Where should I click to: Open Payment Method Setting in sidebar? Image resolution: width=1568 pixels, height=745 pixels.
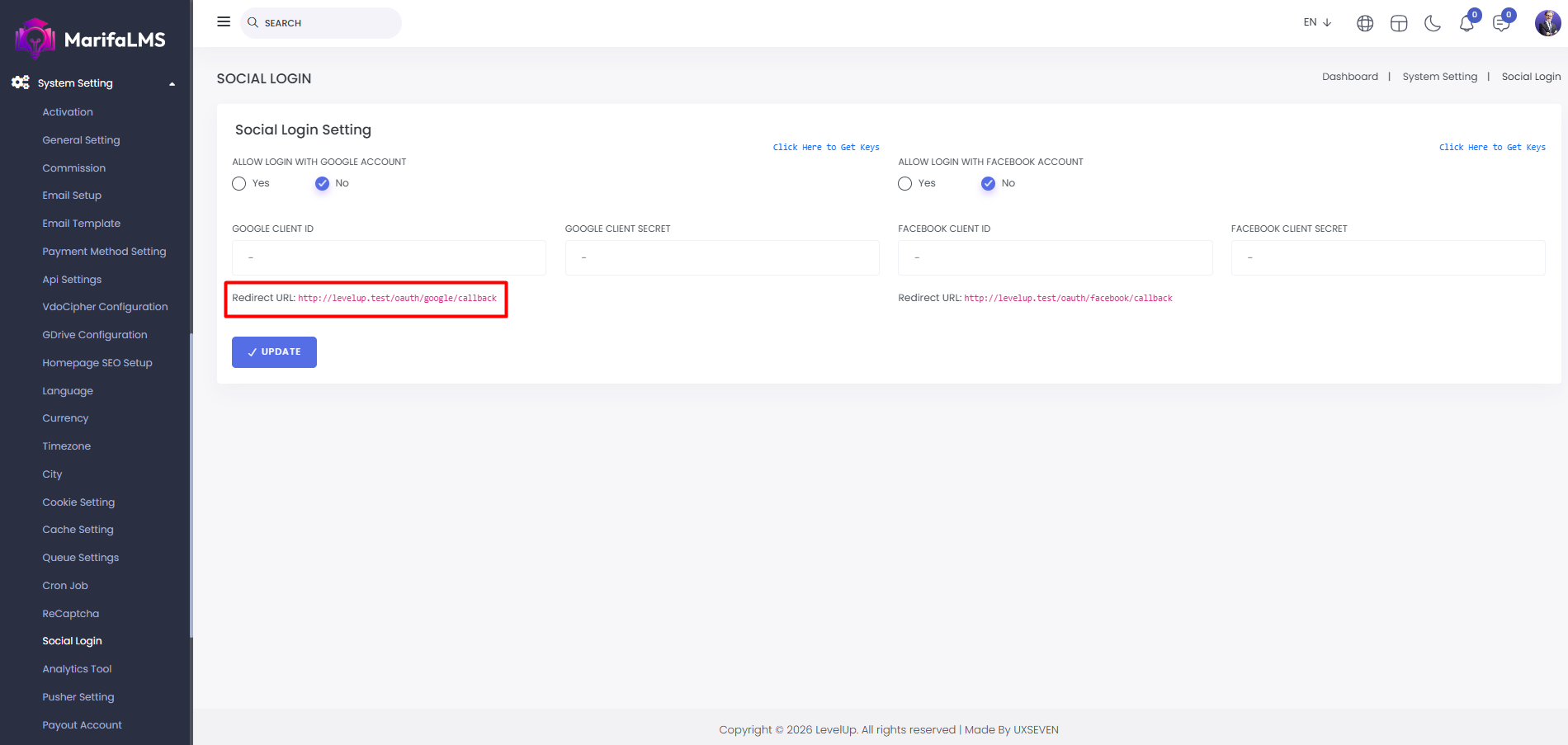coord(104,252)
